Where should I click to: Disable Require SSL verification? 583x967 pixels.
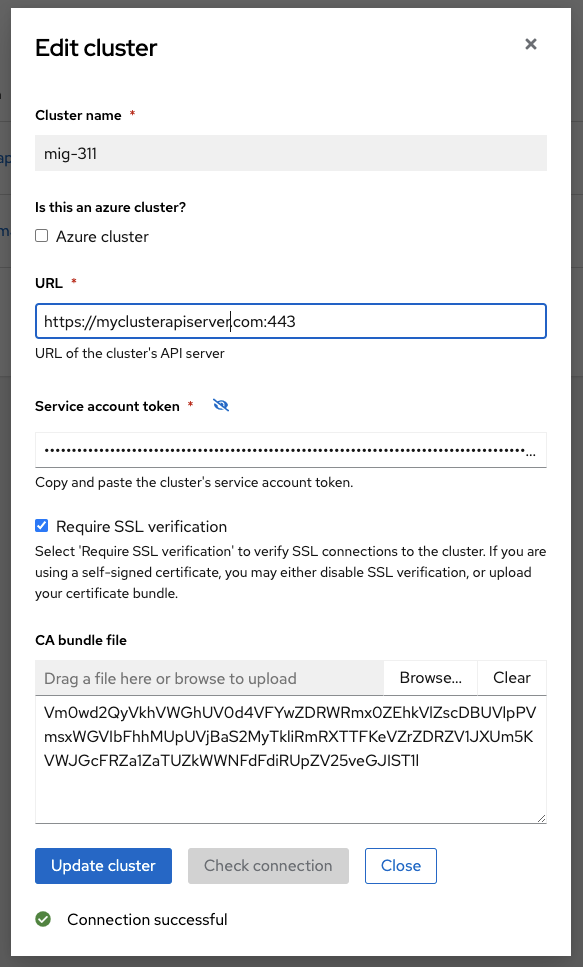[x=41, y=526]
